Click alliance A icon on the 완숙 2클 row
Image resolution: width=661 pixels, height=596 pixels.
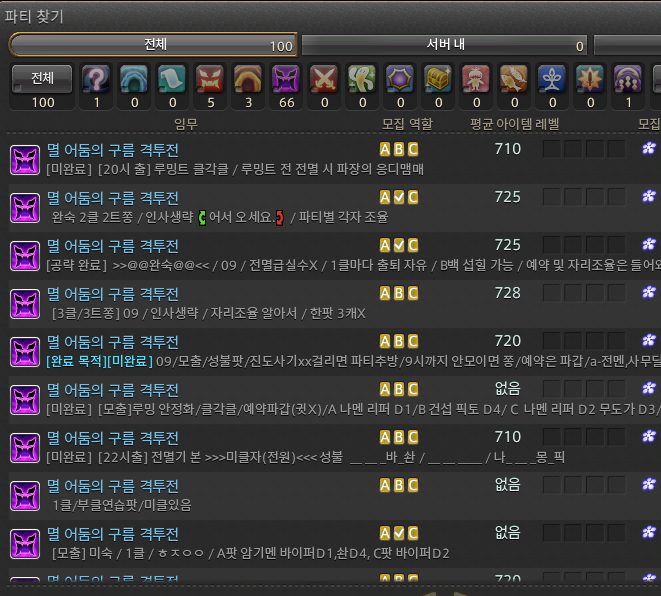[384, 197]
